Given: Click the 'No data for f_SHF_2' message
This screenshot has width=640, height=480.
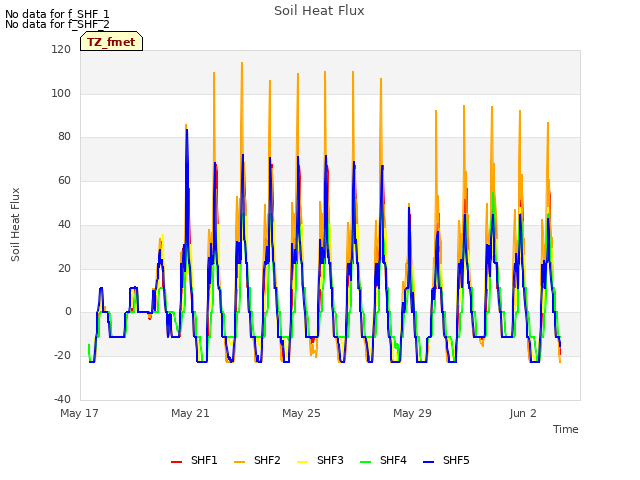Looking at the screenshot, I should click(x=57, y=24).
